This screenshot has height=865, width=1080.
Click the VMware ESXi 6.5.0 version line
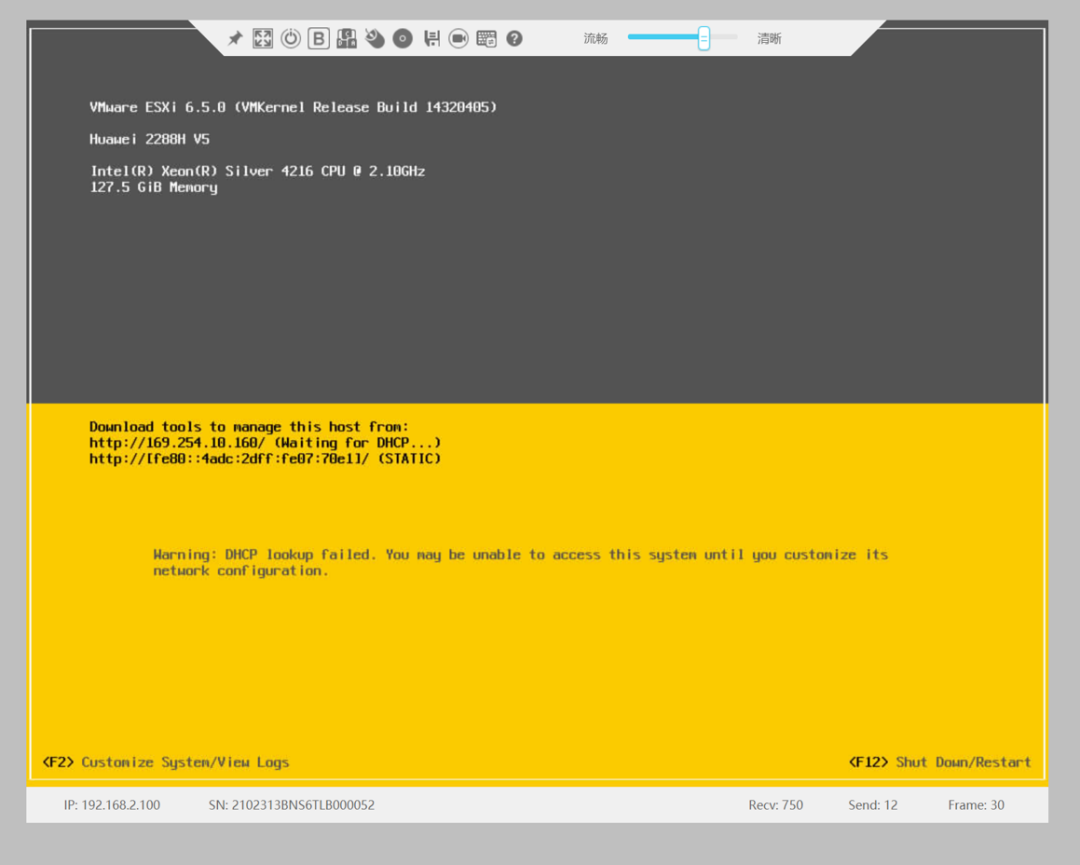tap(293, 107)
